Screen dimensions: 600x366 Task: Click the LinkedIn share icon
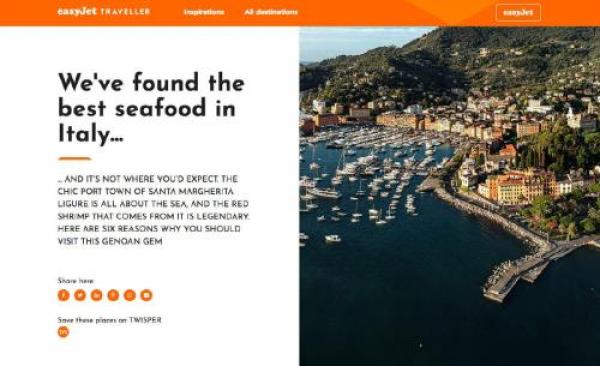(x=96, y=295)
